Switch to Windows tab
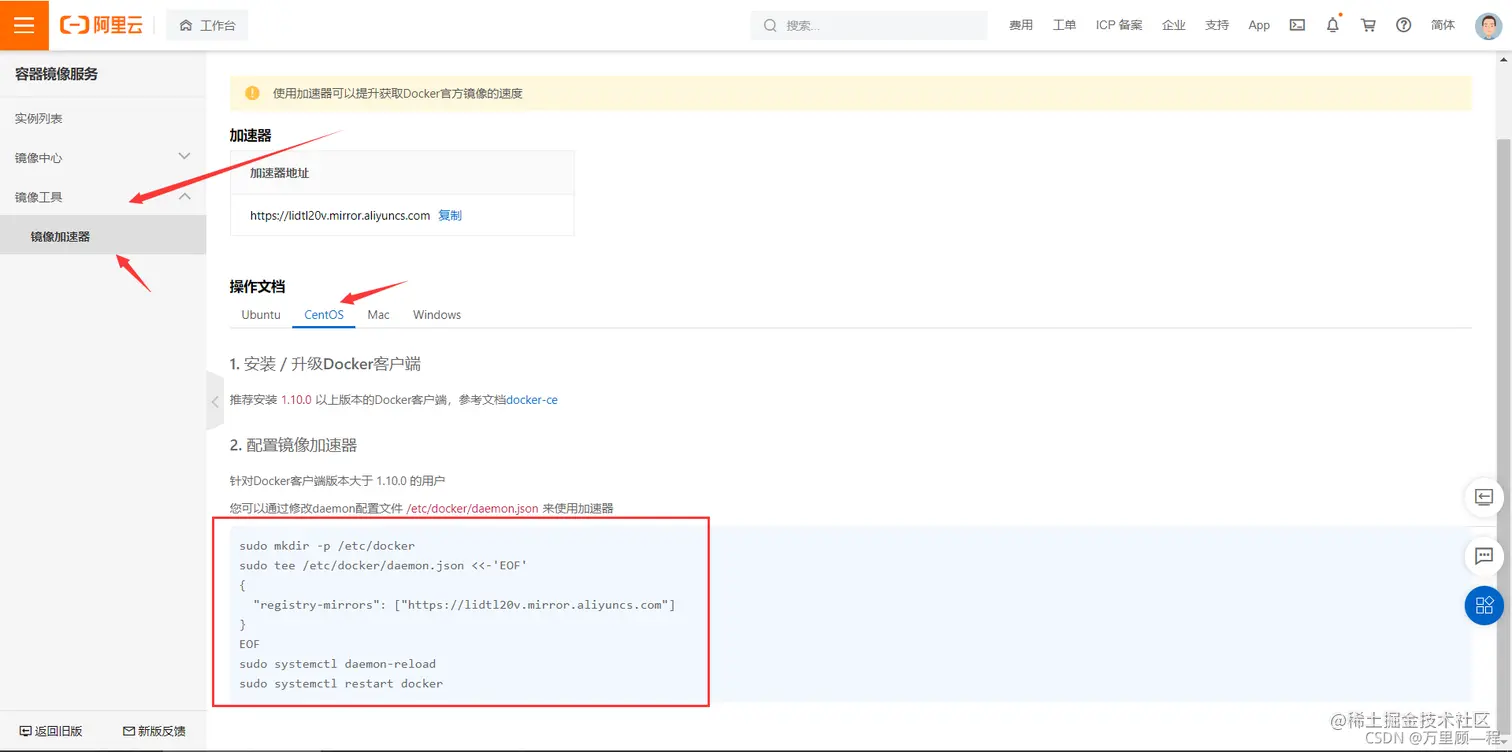Screen dimensions: 1512x752 click(x=437, y=314)
